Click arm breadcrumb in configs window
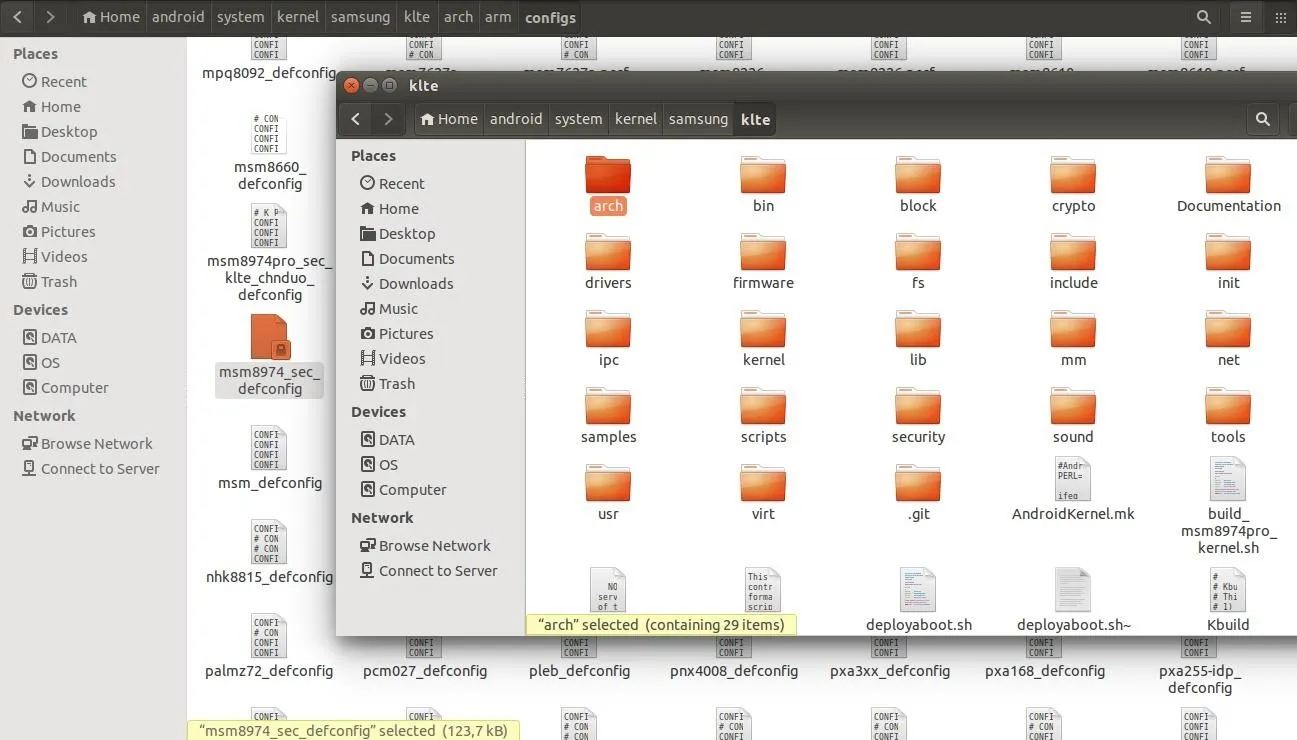The height and width of the screenshot is (740, 1297). coord(498,17)
